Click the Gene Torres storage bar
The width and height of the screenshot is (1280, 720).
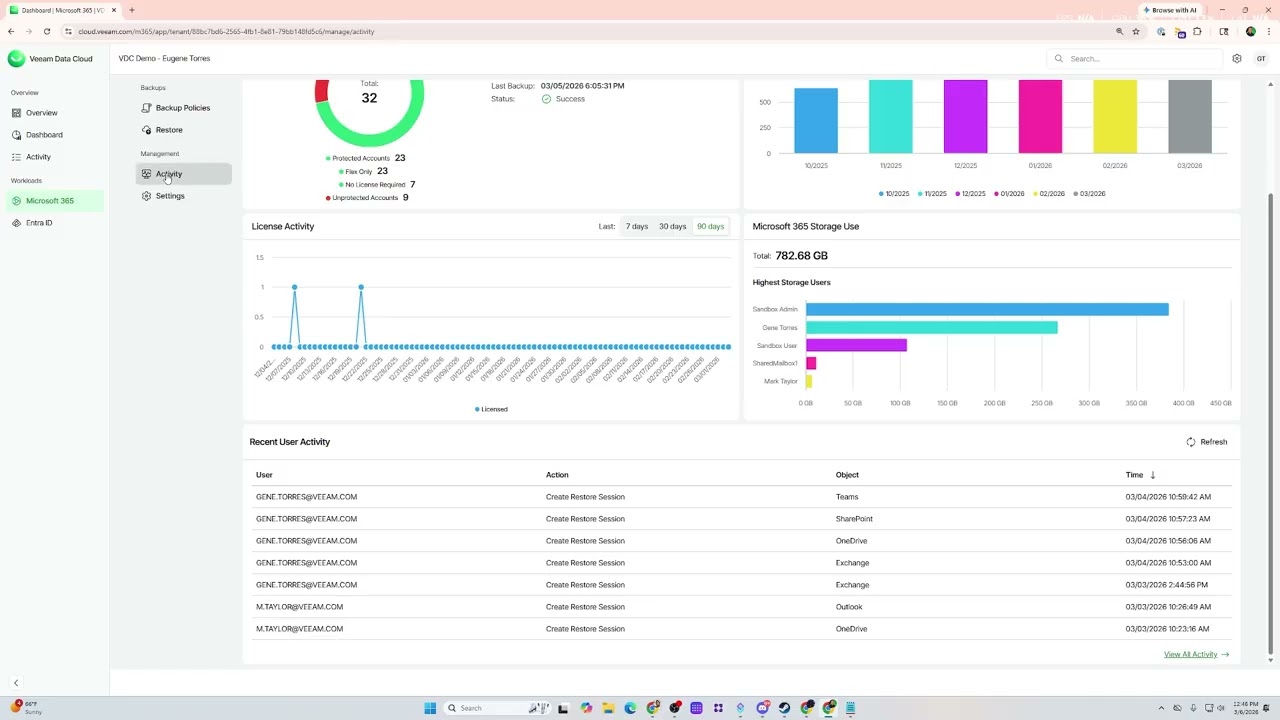tap(932, 328)
